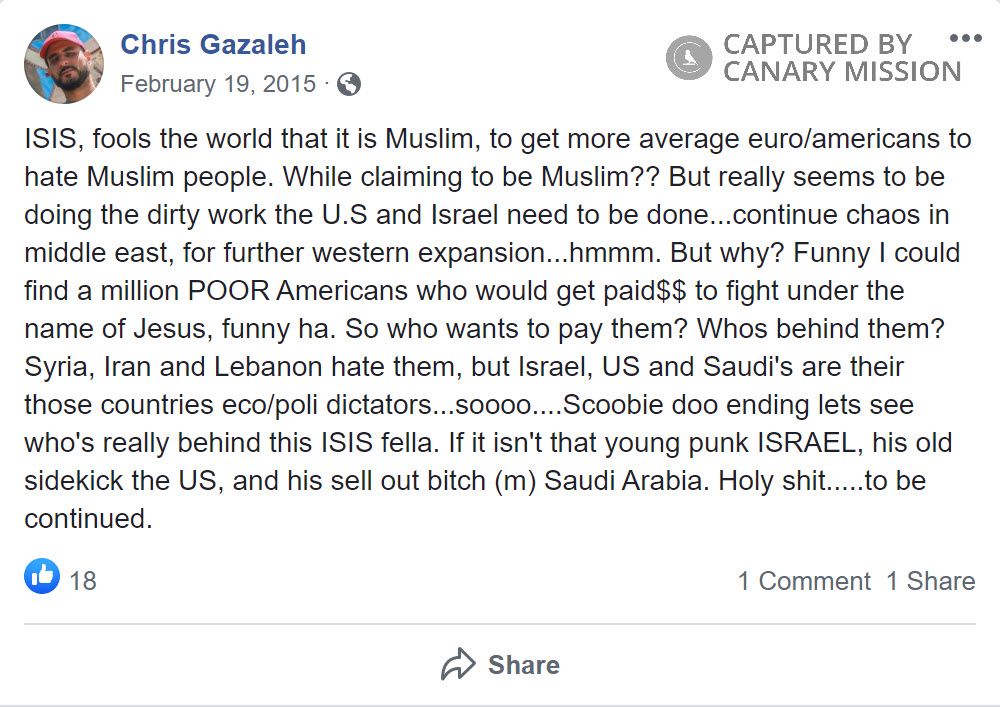Image resolution: width=1000 pixels, height=707 pixels.
Task: Open Chris Gazaleh's profile link
Action: [x=212, y=44]
